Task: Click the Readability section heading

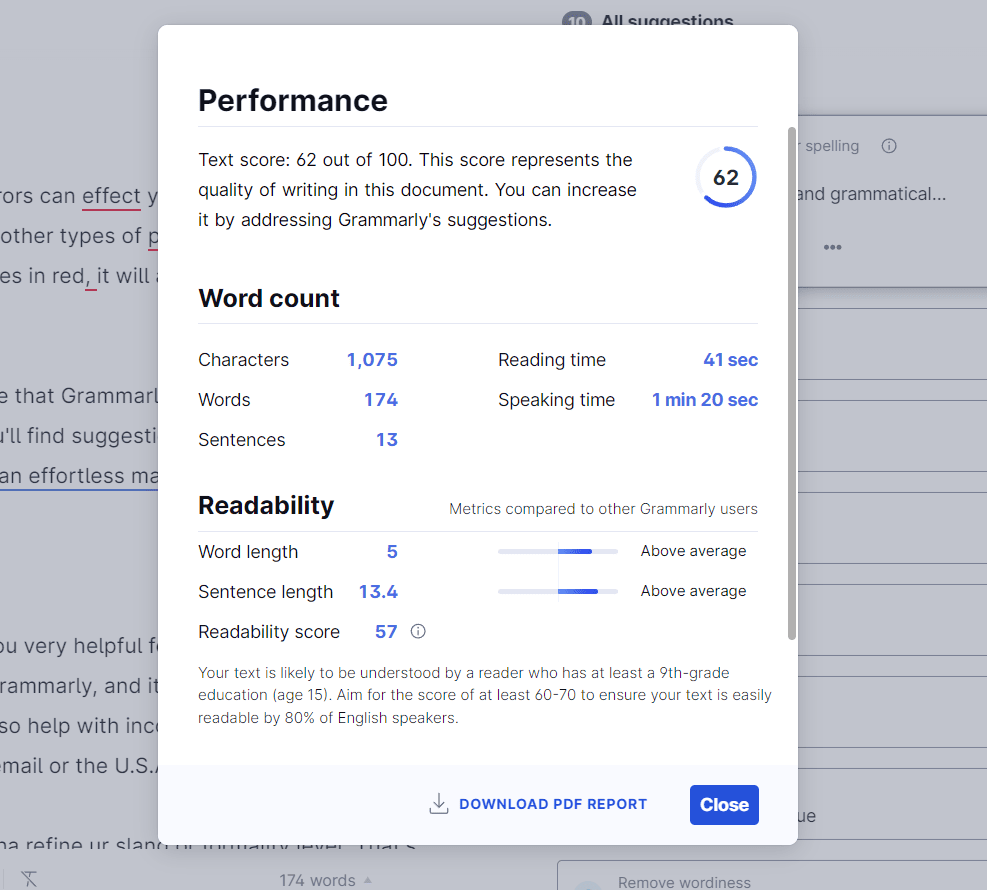Action: click(266, 505)
